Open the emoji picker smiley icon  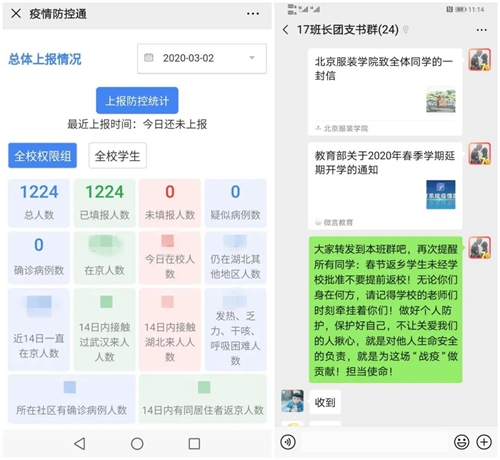(462, 442)
